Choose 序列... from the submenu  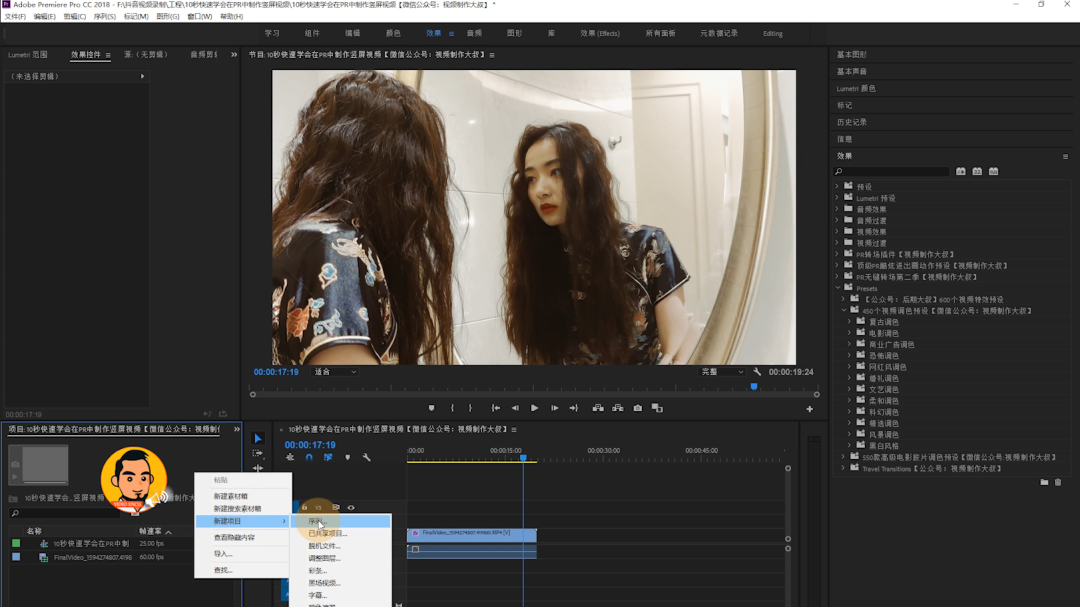coord(317,522)
